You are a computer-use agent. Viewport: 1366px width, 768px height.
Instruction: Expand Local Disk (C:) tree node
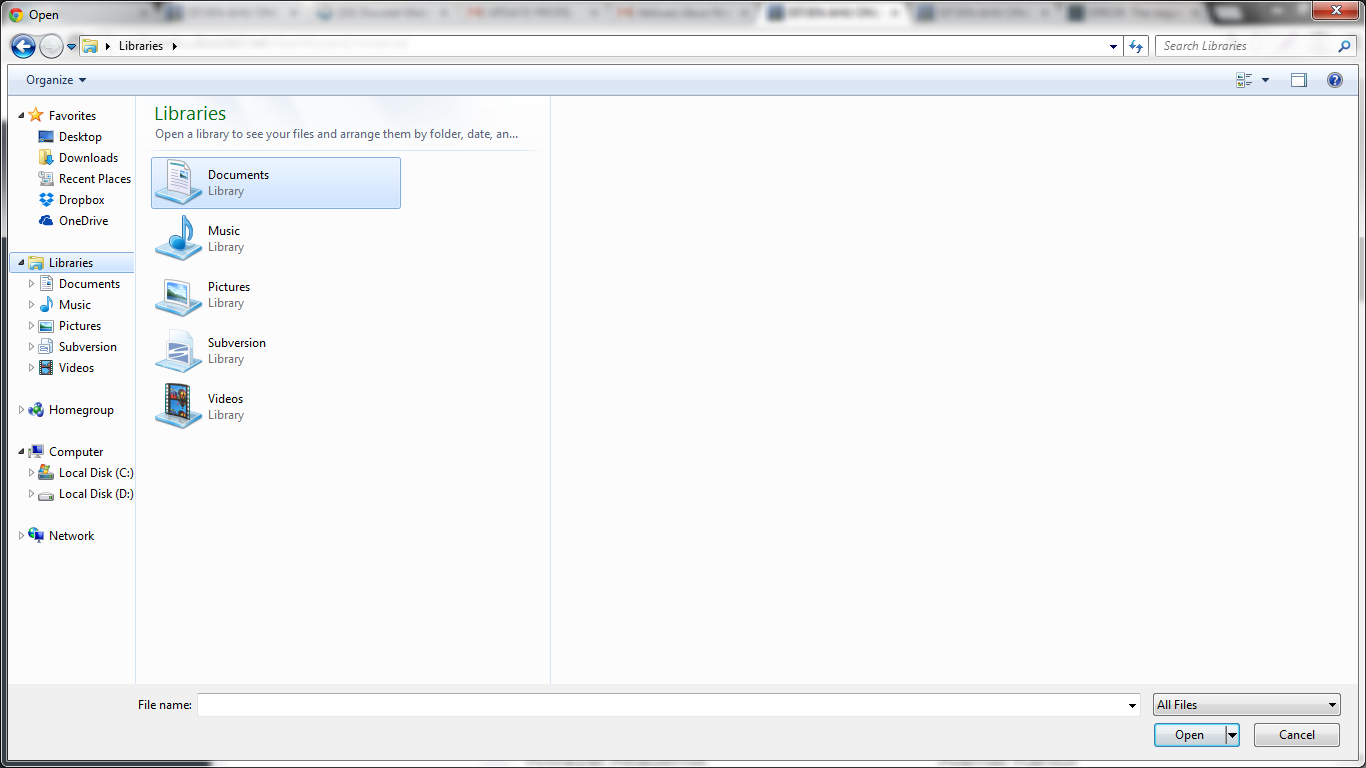tap(32, 473)
